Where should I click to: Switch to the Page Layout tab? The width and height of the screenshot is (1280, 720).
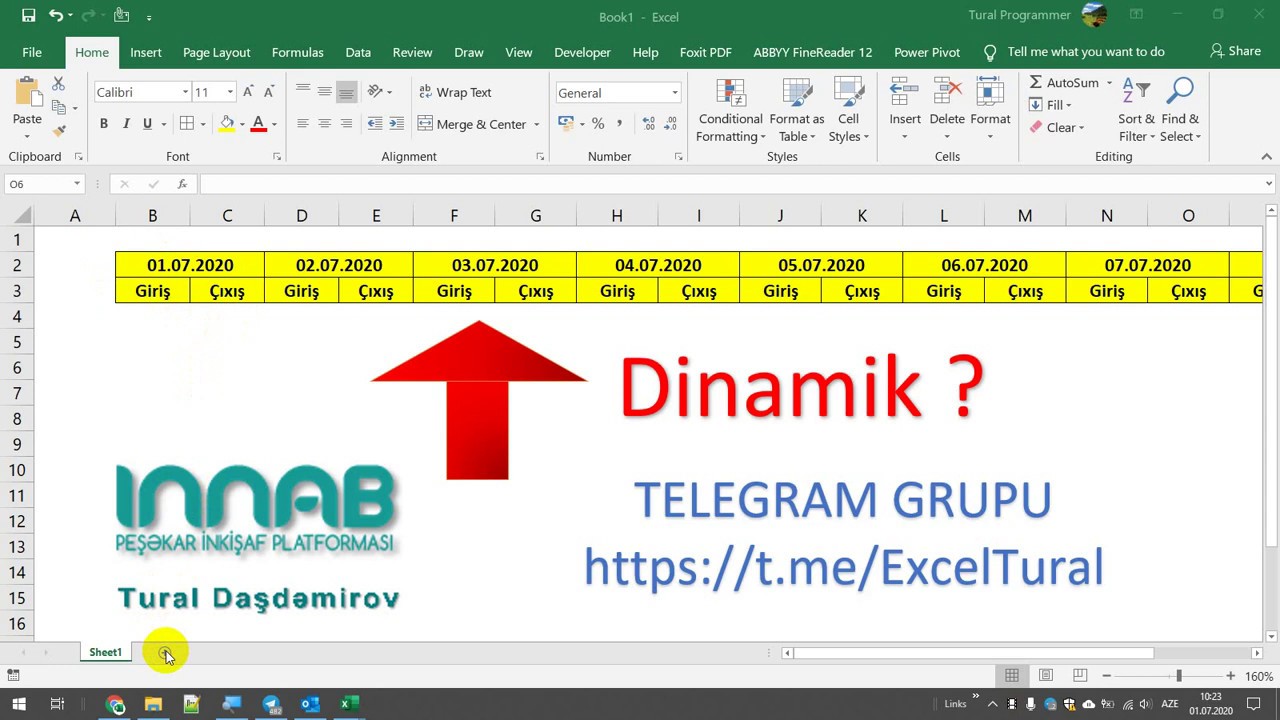click(217, 52)
